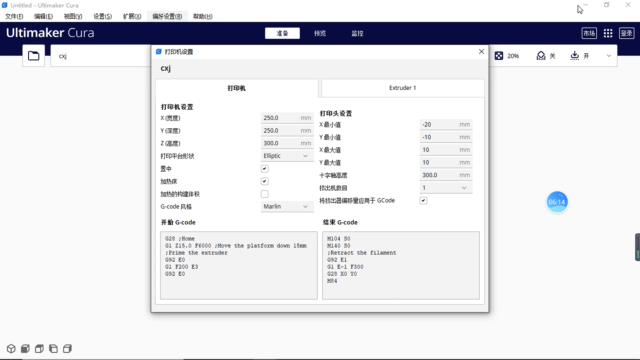Open the file folder icon button

[33, 56]
